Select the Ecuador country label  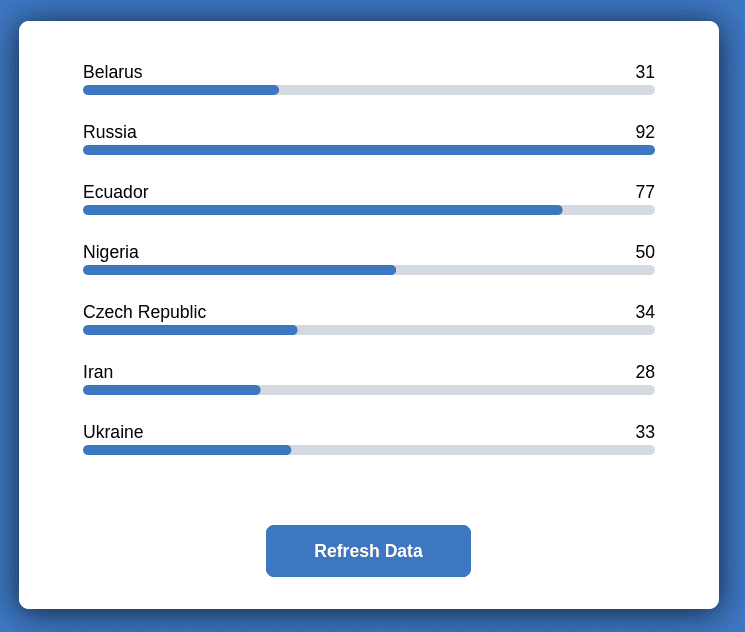115,192
